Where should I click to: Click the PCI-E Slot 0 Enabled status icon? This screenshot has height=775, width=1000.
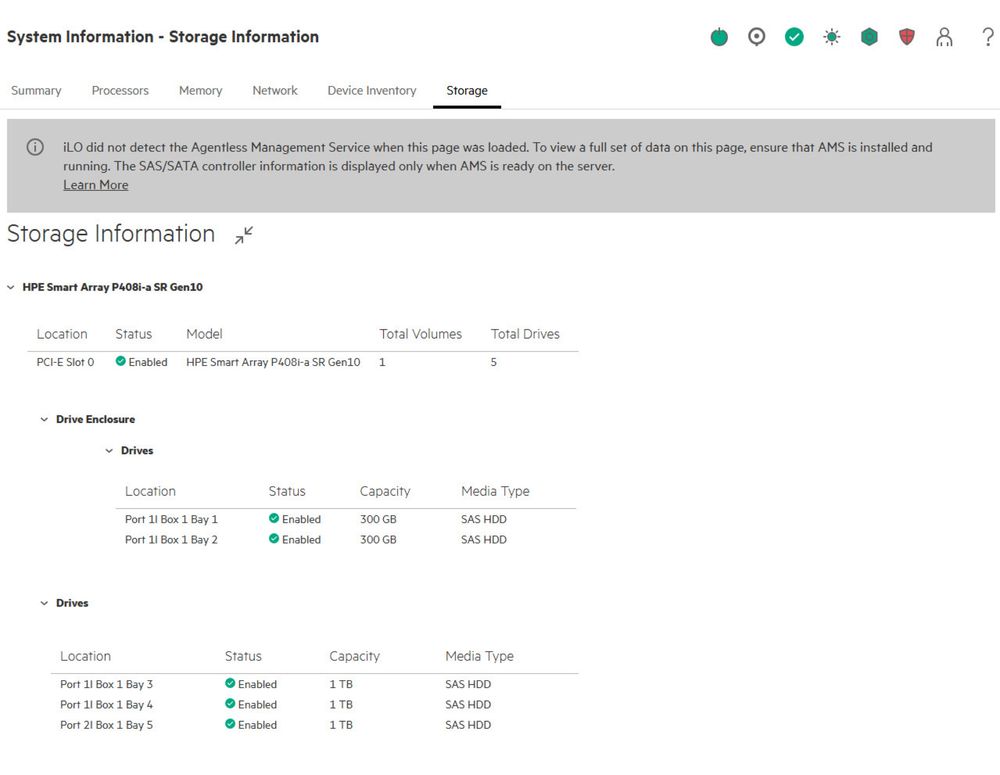click(x=121, y=361)
